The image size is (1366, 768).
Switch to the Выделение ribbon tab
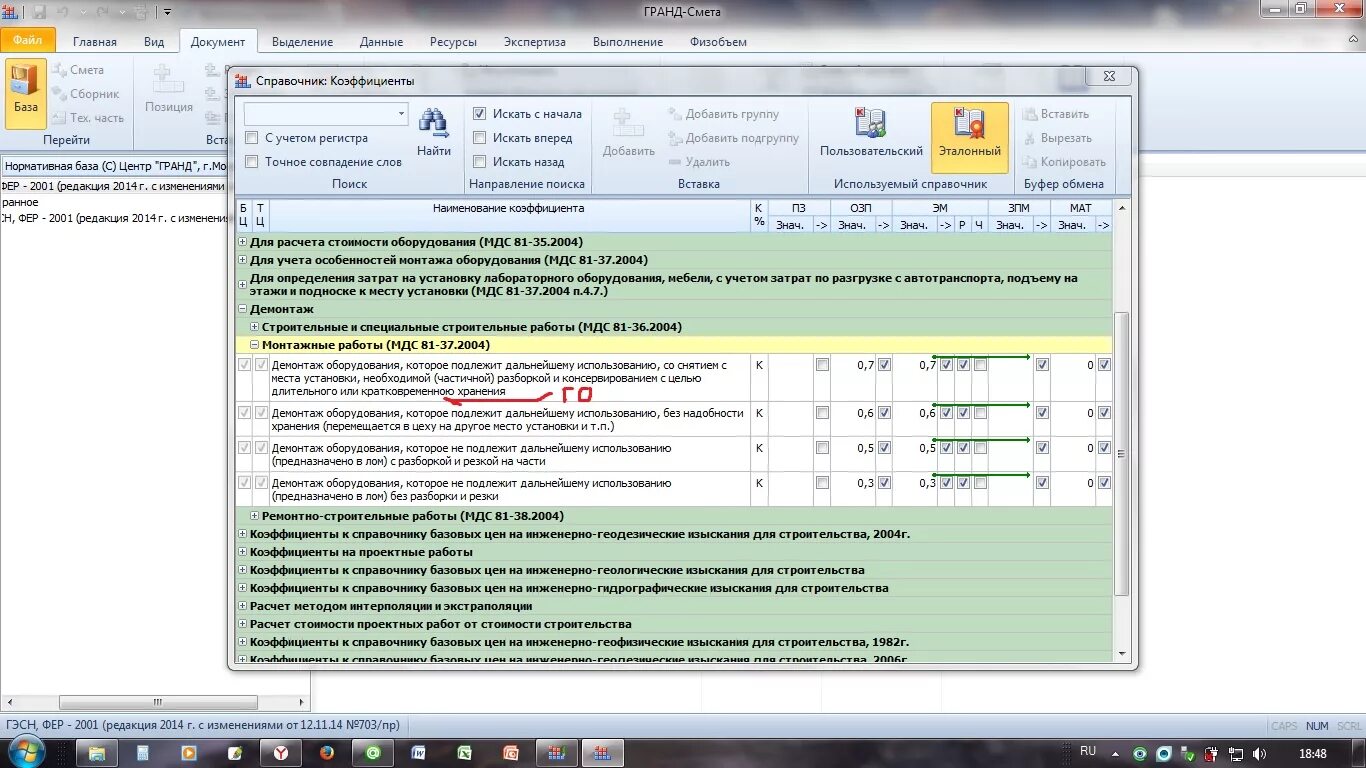click(x=302, y=42)
